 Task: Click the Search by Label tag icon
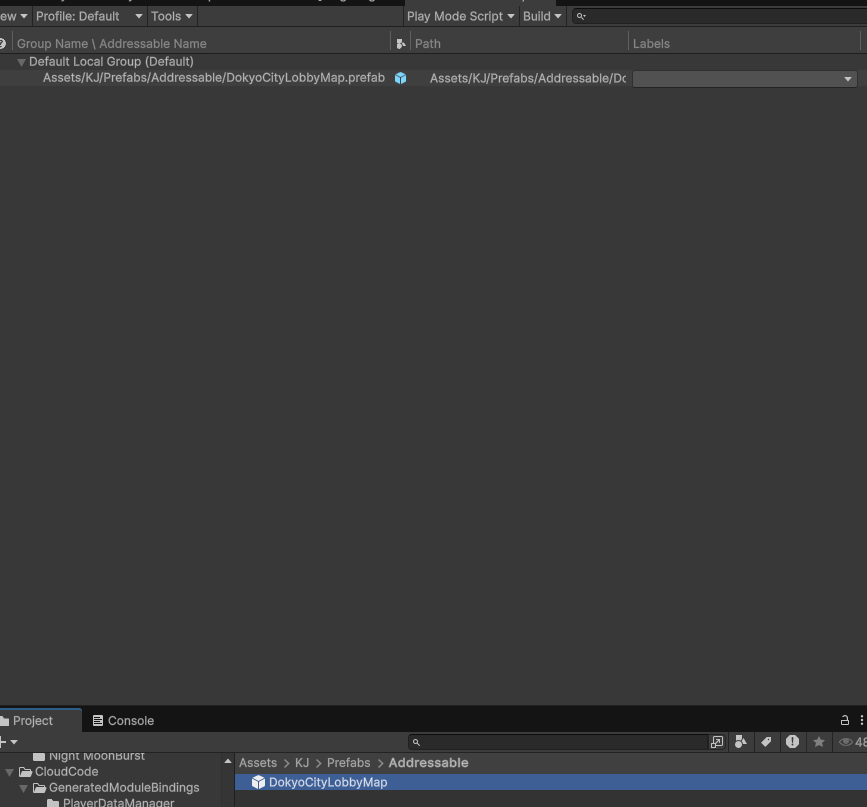pyautogui.click(x=766, y=742)
